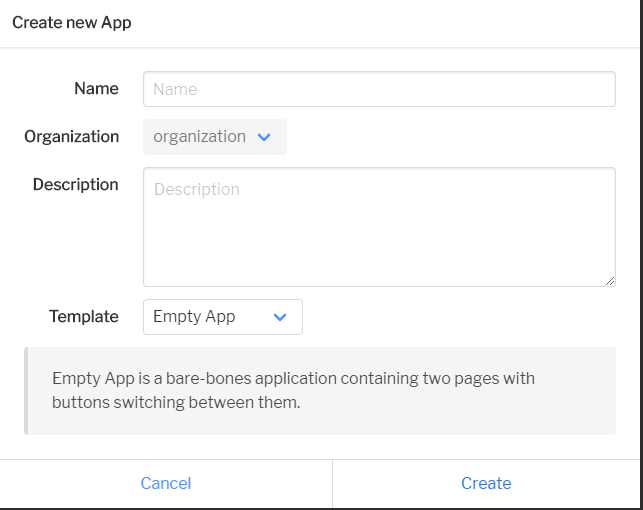Click the Description field label
The image size is (643, 510).
pyautogui.click(x=75, y=184)
